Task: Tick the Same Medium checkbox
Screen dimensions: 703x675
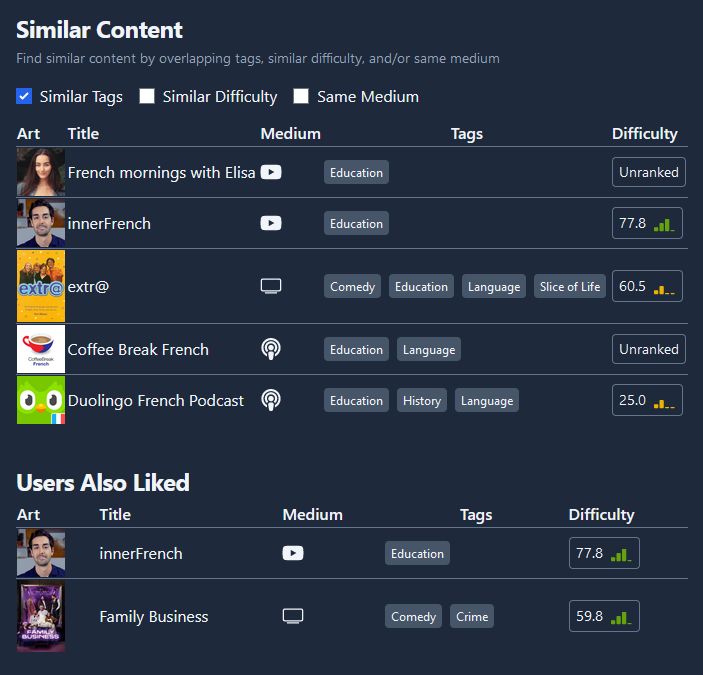Action: [301, 96]
